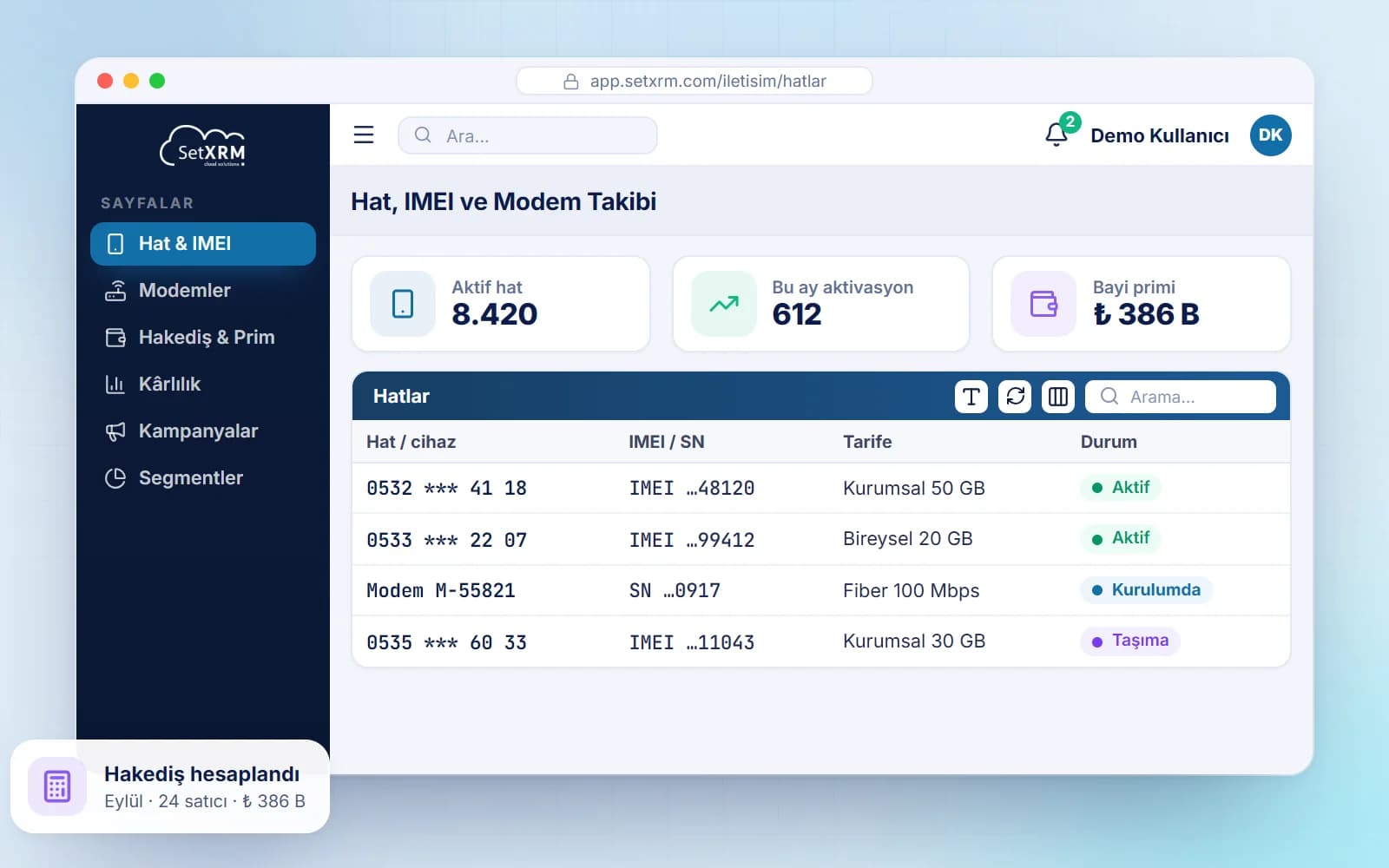Click the top Ara... search field
Viewport: 1389px width, 868px height.
click(528, 135)
